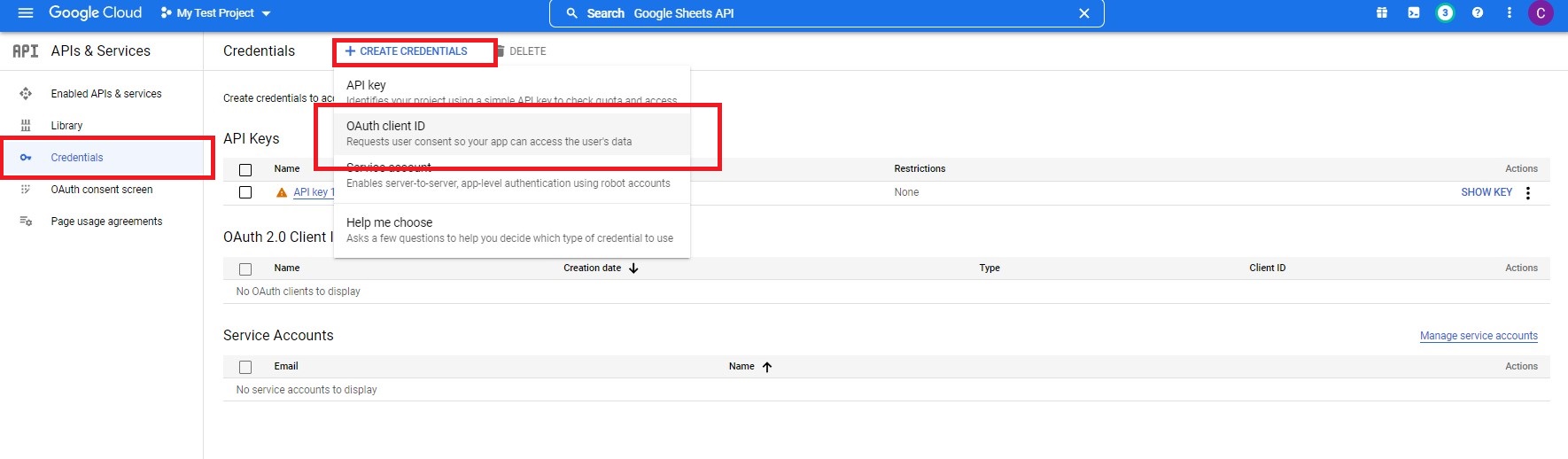This screenshot has height=459, width=1568.
Task: Click the warning triangle next to API key 1
Action: (282, 192)
